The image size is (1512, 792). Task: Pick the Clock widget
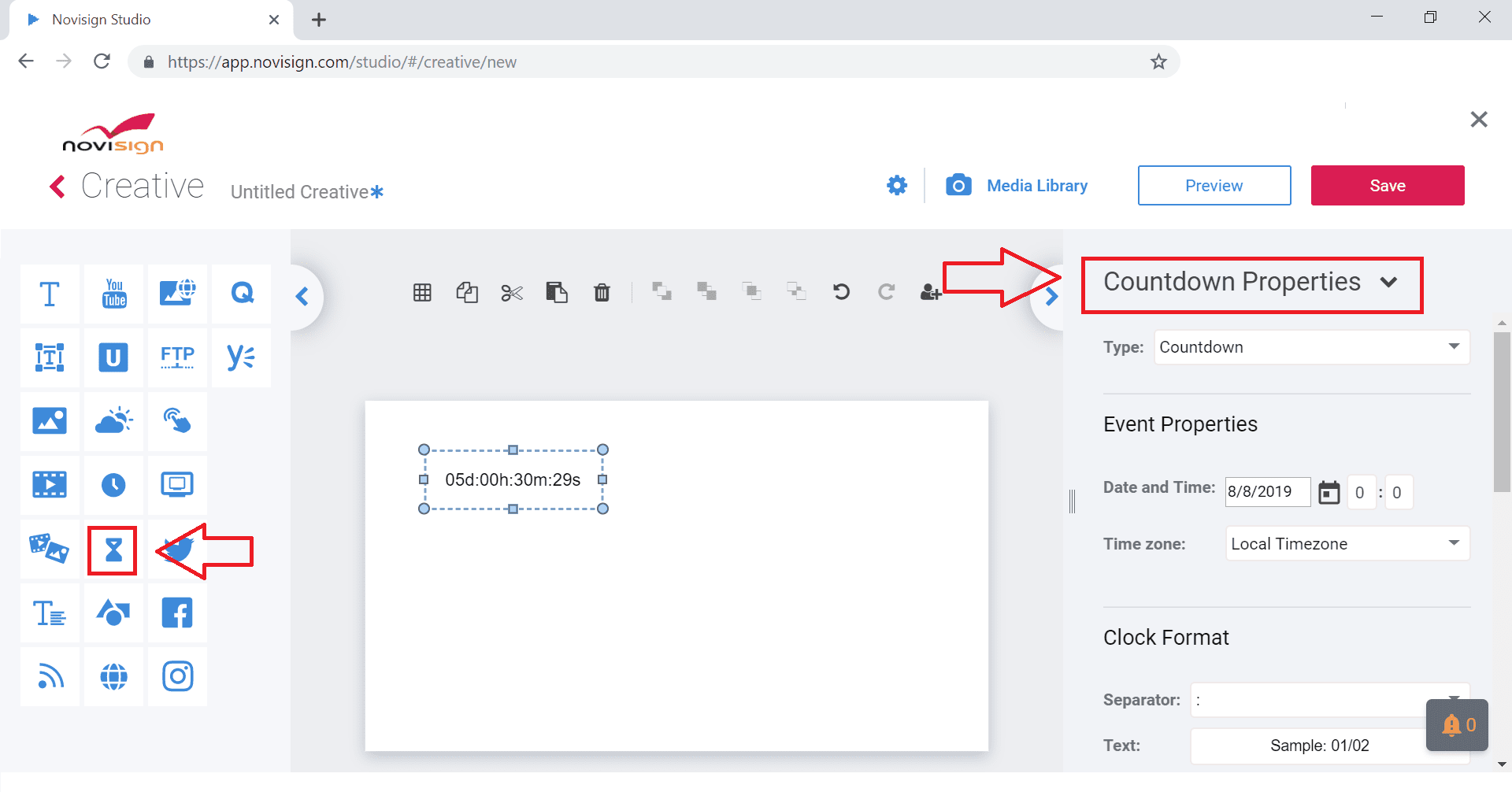(x=114, y=485)
